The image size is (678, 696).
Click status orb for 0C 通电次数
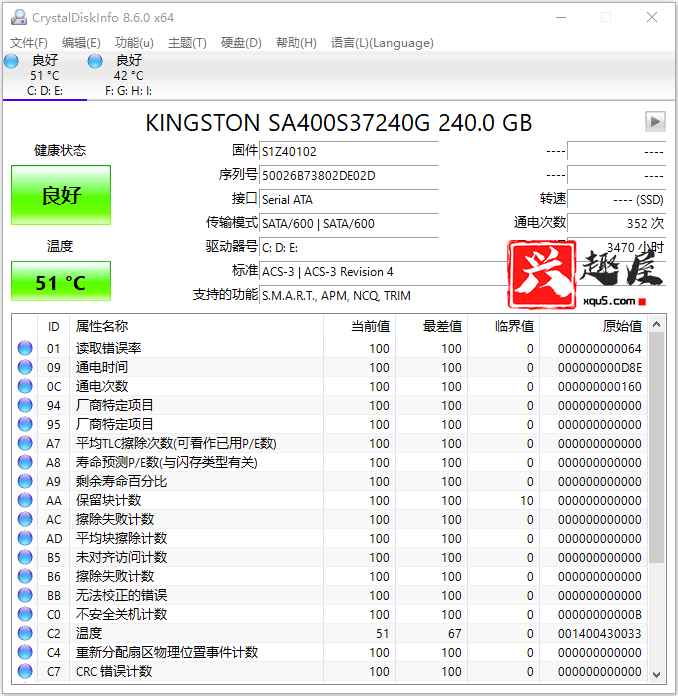[25, 386]
